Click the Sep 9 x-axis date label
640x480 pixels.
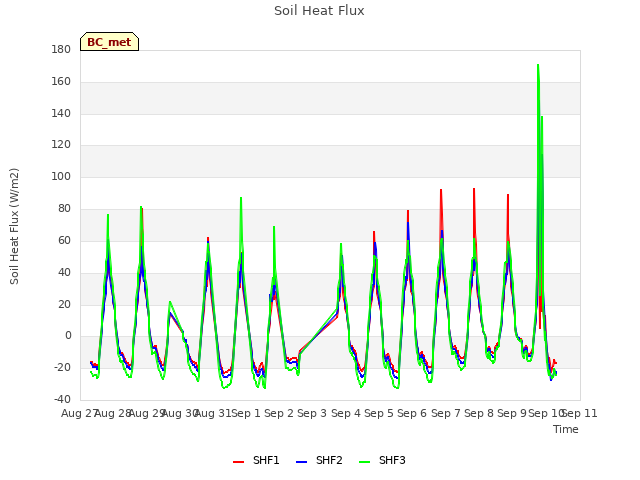[512, 413]
